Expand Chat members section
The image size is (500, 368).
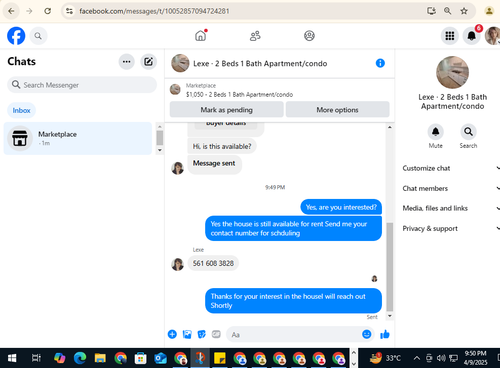(x=451, y=188)
